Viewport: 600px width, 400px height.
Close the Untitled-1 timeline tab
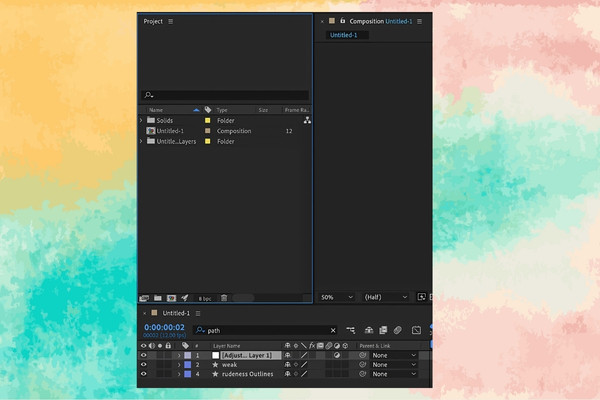[145, 313]
